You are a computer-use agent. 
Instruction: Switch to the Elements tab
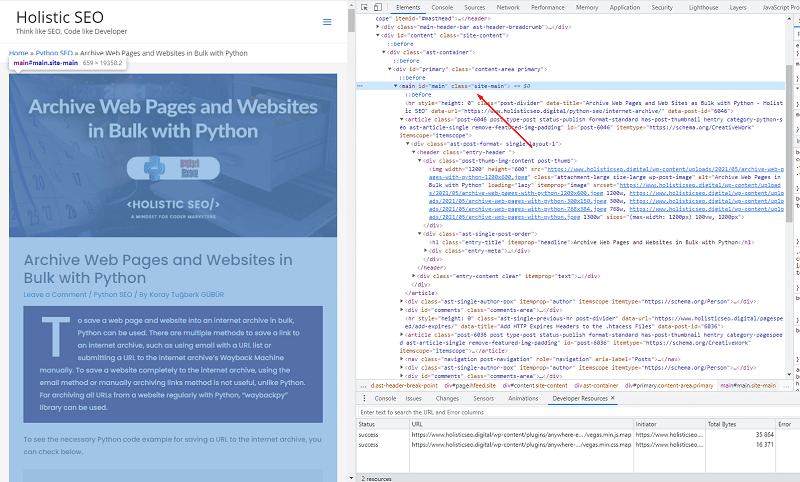click(x=408, y=7)
